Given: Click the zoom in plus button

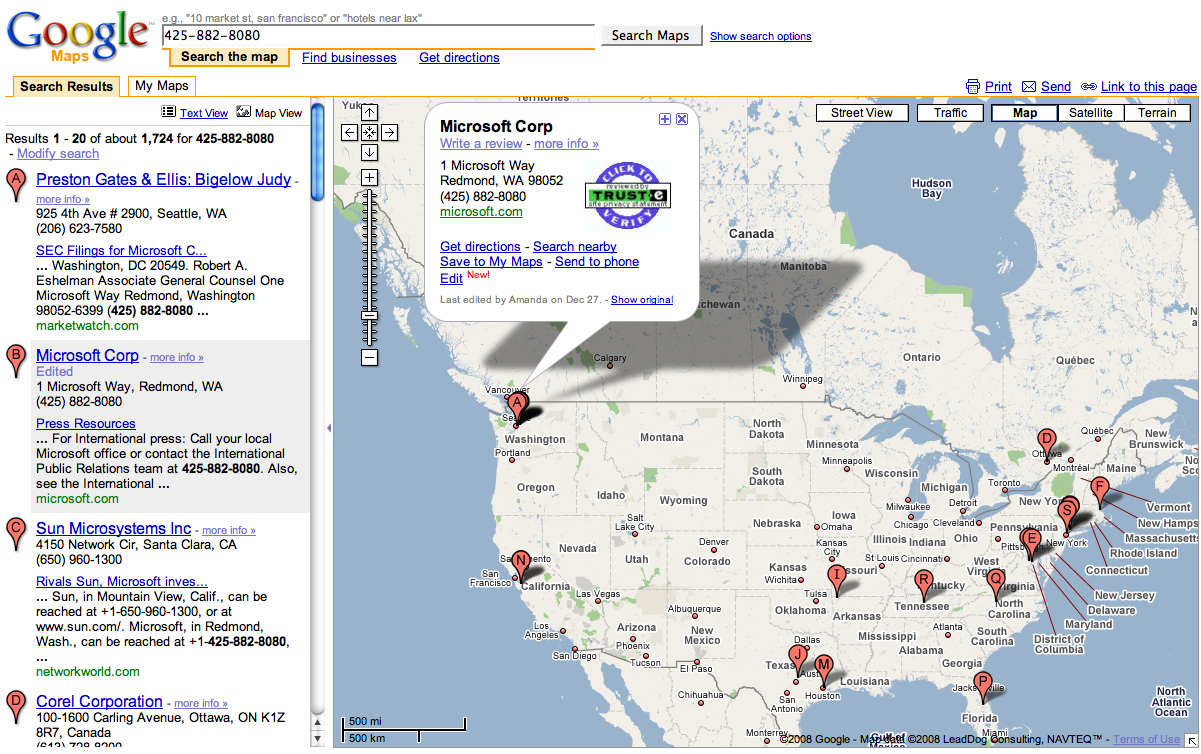Looking at the screenshot, I should (x=369, y=178).
